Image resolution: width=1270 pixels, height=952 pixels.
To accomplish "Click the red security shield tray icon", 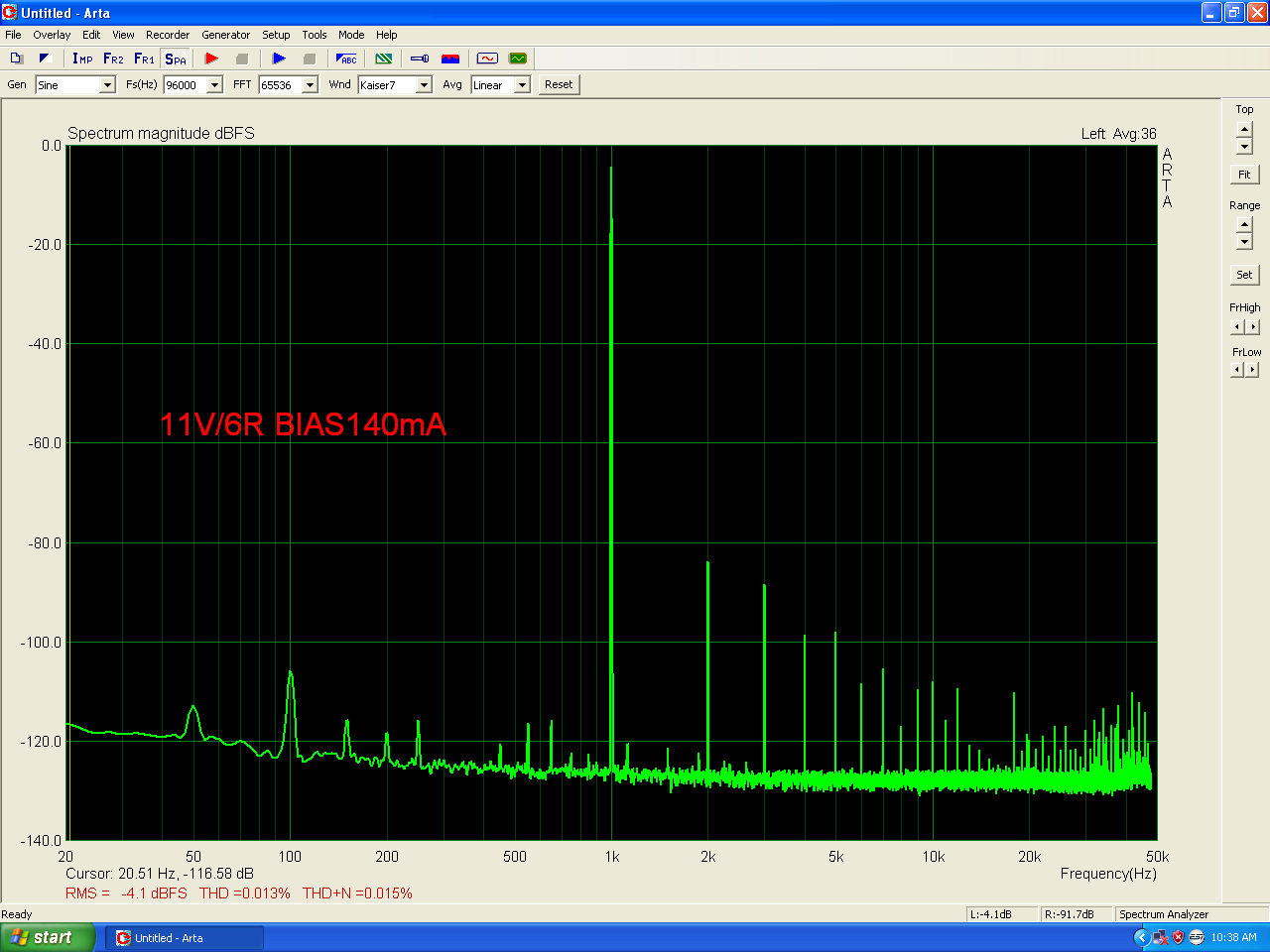I will tap(1178, 937).
